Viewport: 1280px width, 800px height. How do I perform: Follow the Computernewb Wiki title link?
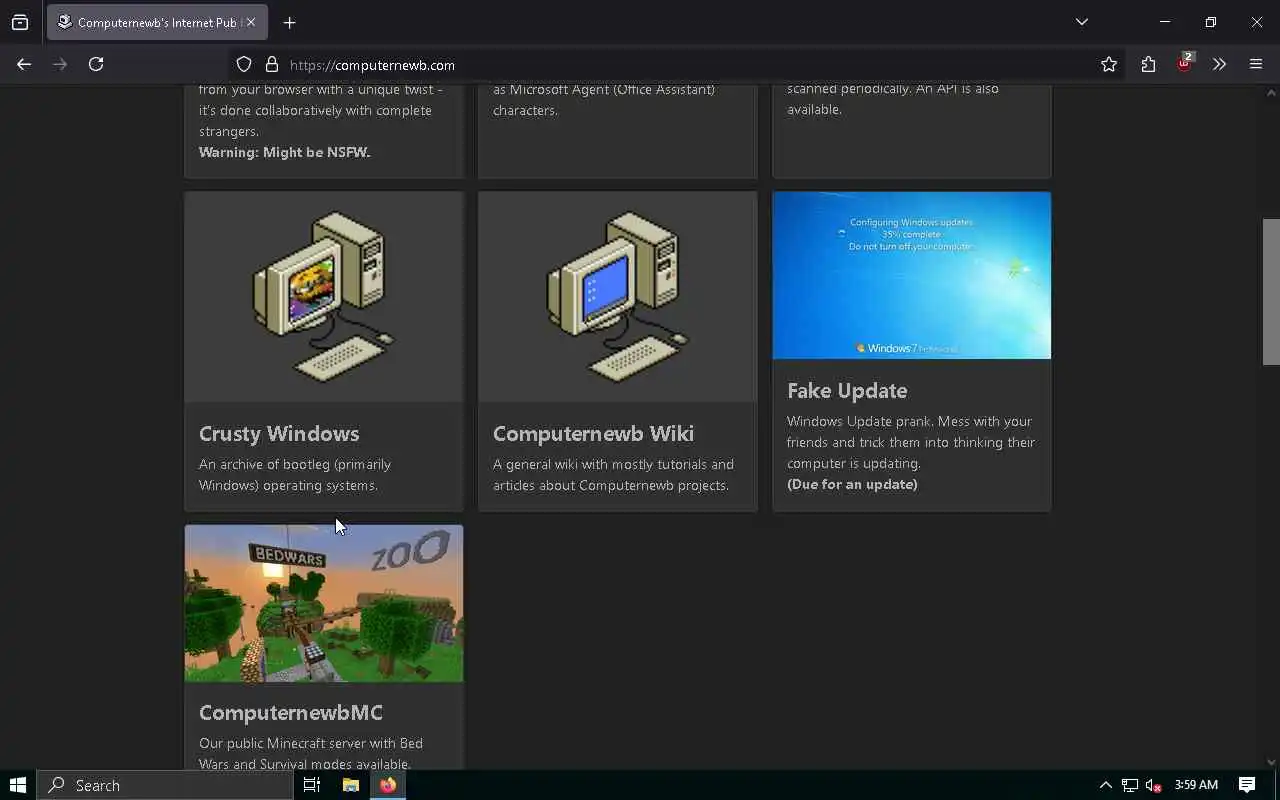tap(593, 433)
